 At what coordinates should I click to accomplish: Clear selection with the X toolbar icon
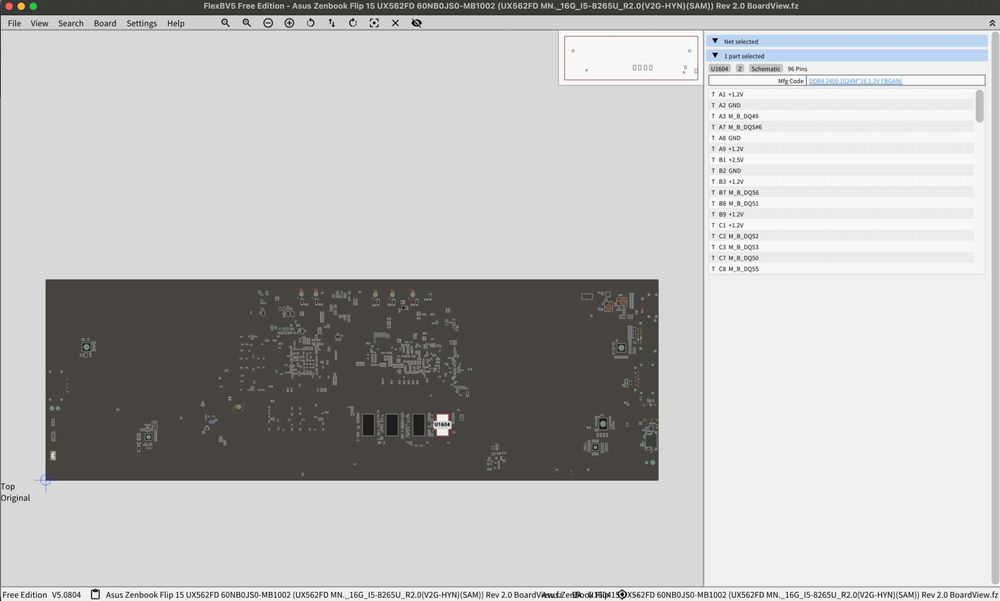click(395, 23)
